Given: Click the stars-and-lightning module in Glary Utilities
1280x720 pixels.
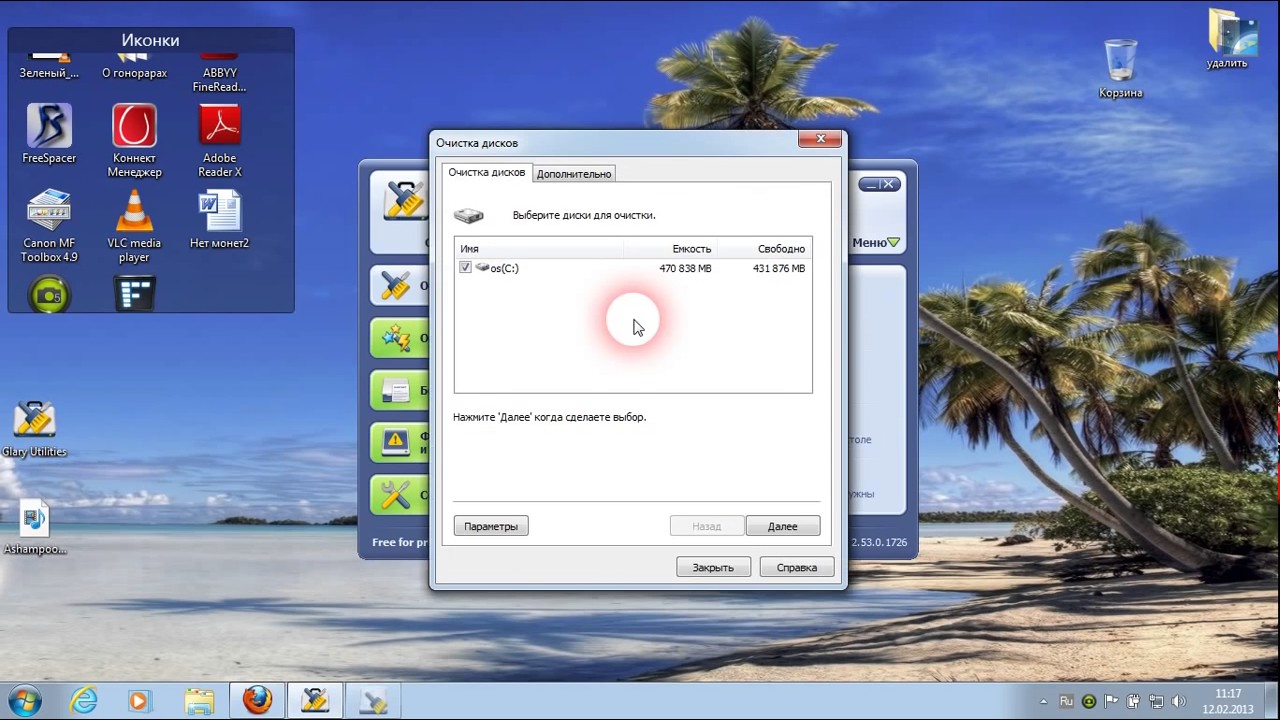Looking at the screenshot, I should (x=399, y=338).
